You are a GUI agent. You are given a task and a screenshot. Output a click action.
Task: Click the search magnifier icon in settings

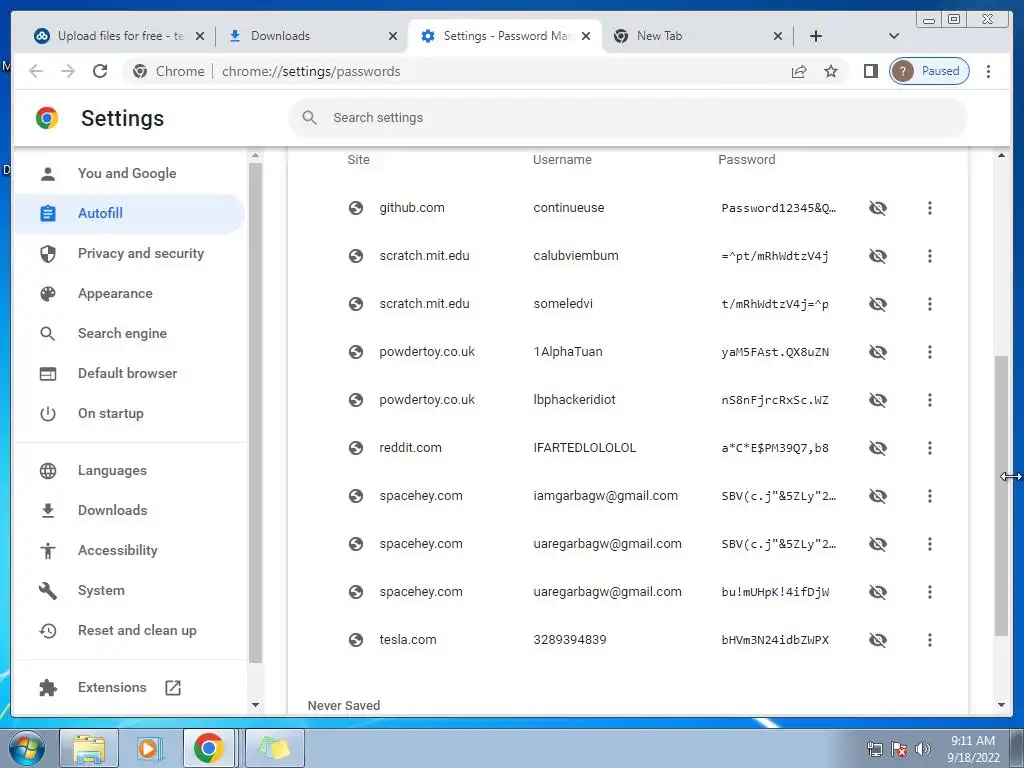click(x=310, y=118)
